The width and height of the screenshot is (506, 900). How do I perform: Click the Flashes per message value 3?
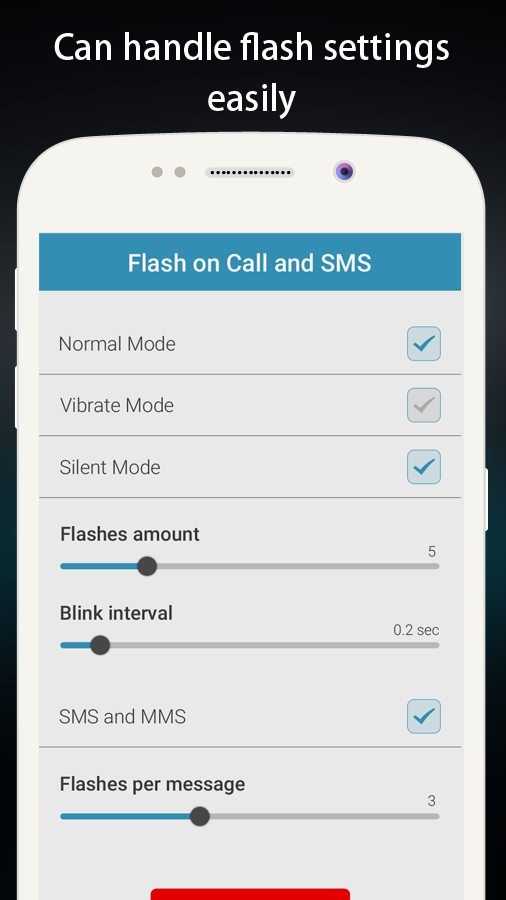pyautogui.click(x=431, y=801)
